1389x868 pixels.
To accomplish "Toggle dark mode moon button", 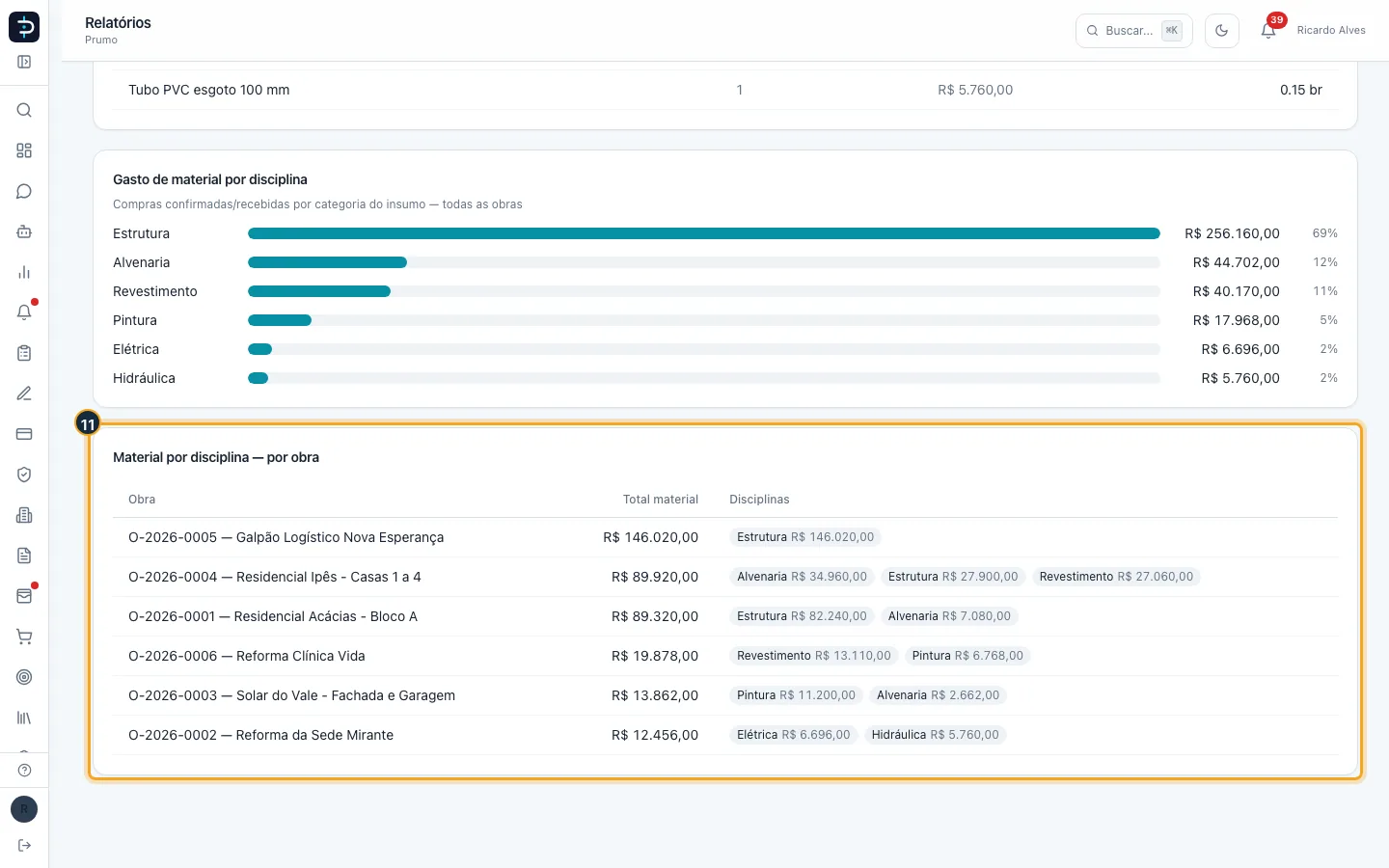I will coord(1222,31).
